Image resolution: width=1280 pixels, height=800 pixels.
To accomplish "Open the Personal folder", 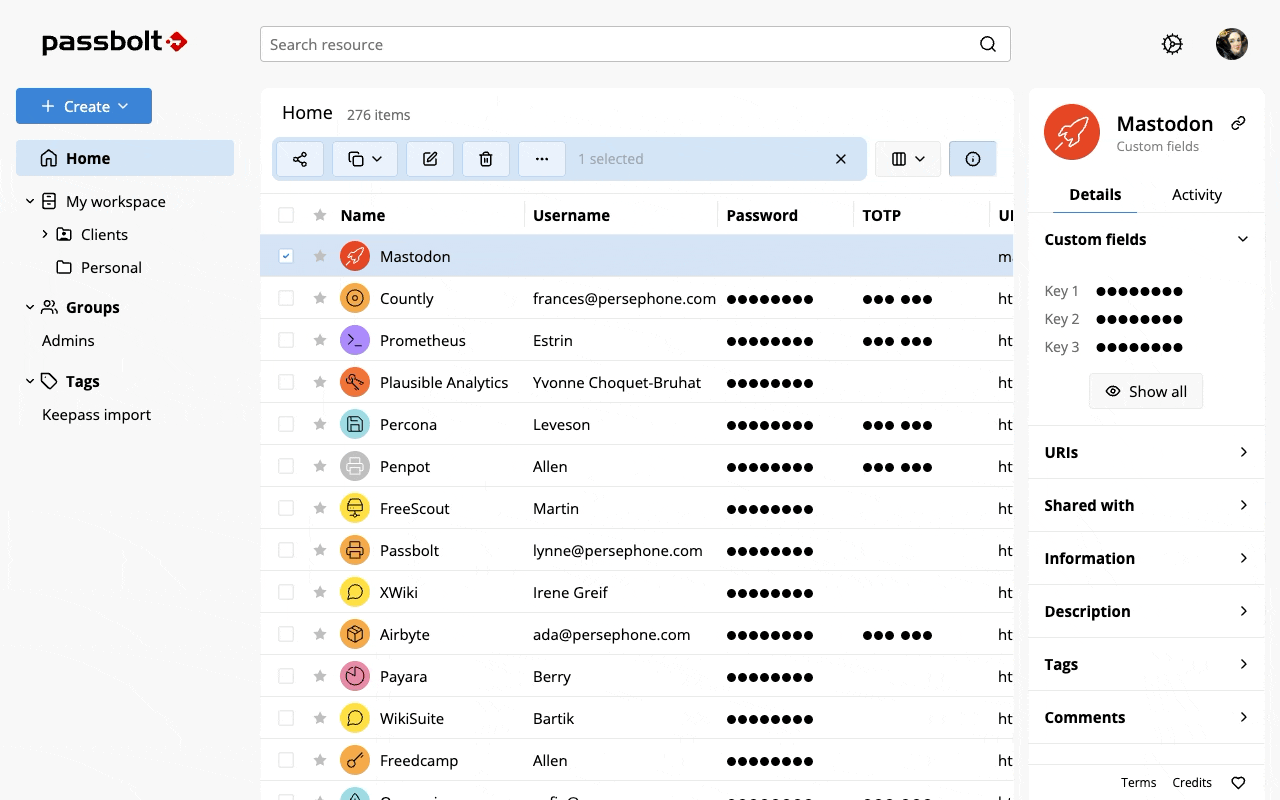I will (111, 267).
